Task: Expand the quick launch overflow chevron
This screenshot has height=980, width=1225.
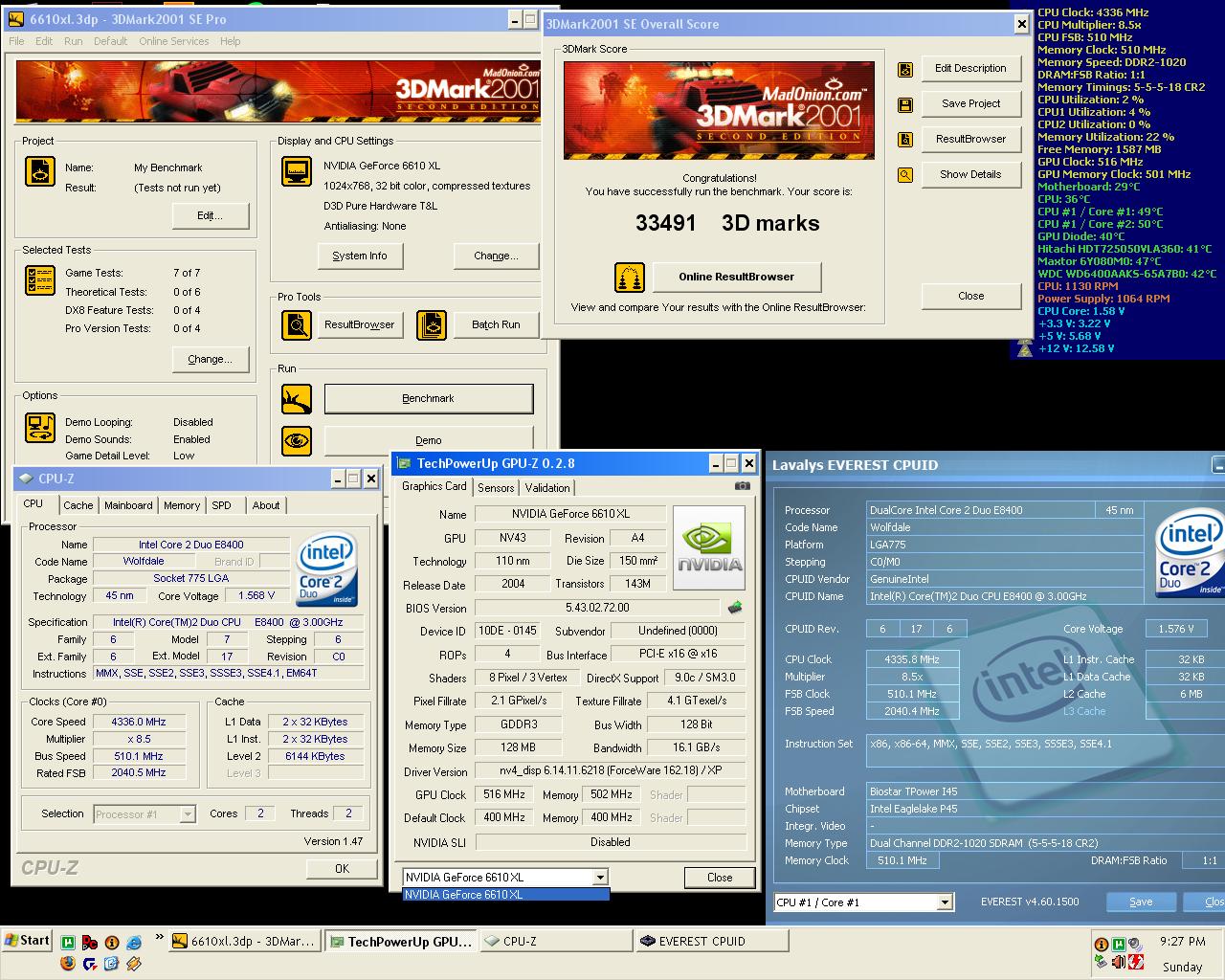Action: tap(160, 937)
